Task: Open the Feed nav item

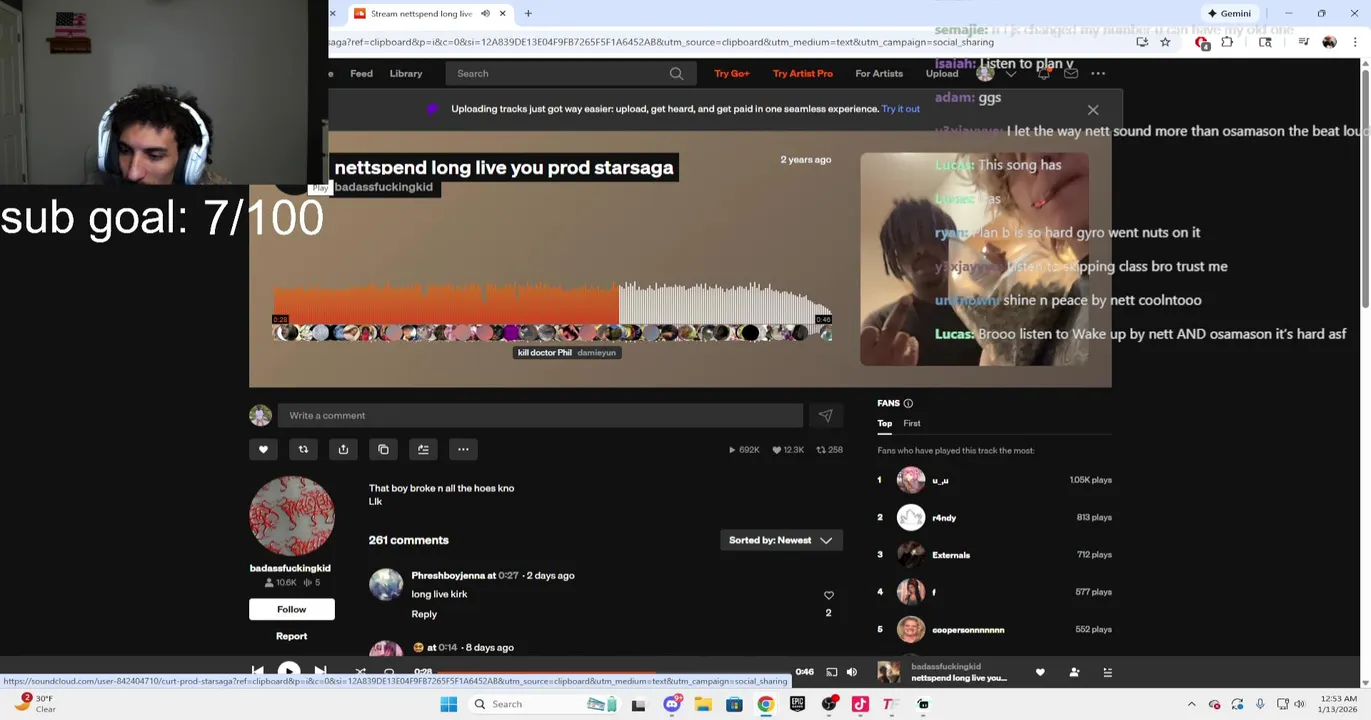Action: coord(361,74)
